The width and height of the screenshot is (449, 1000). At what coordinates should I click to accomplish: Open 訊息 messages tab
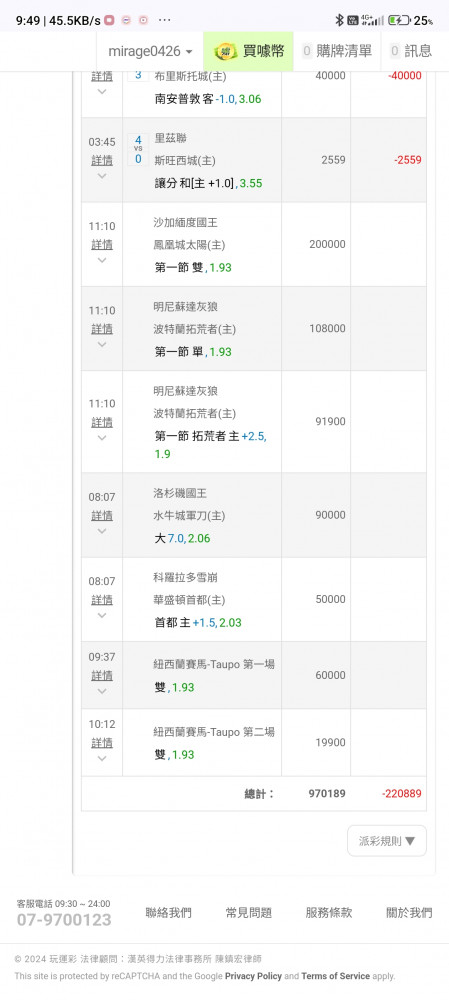point(411,51)
